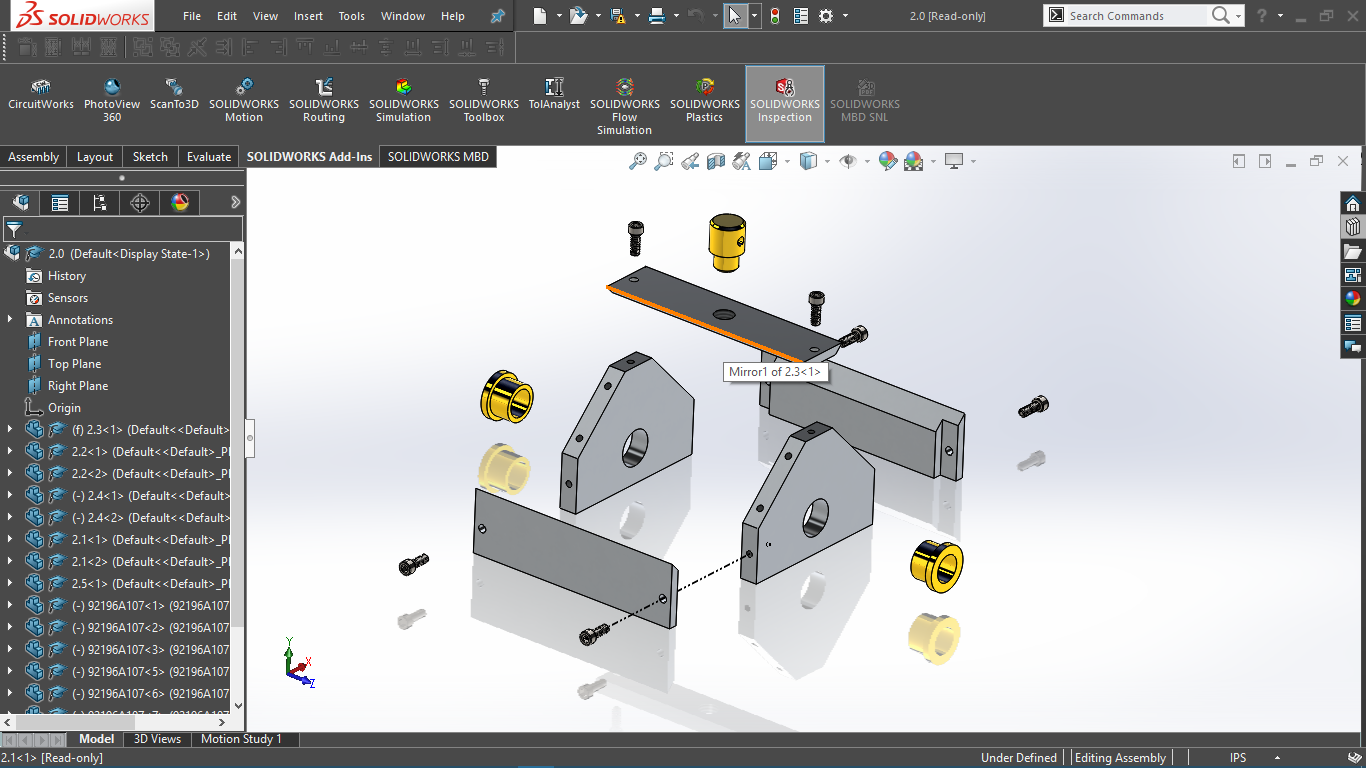Expand the Annotations tree node
This screenshot has height=768, width=1366.
click(10, 319)
